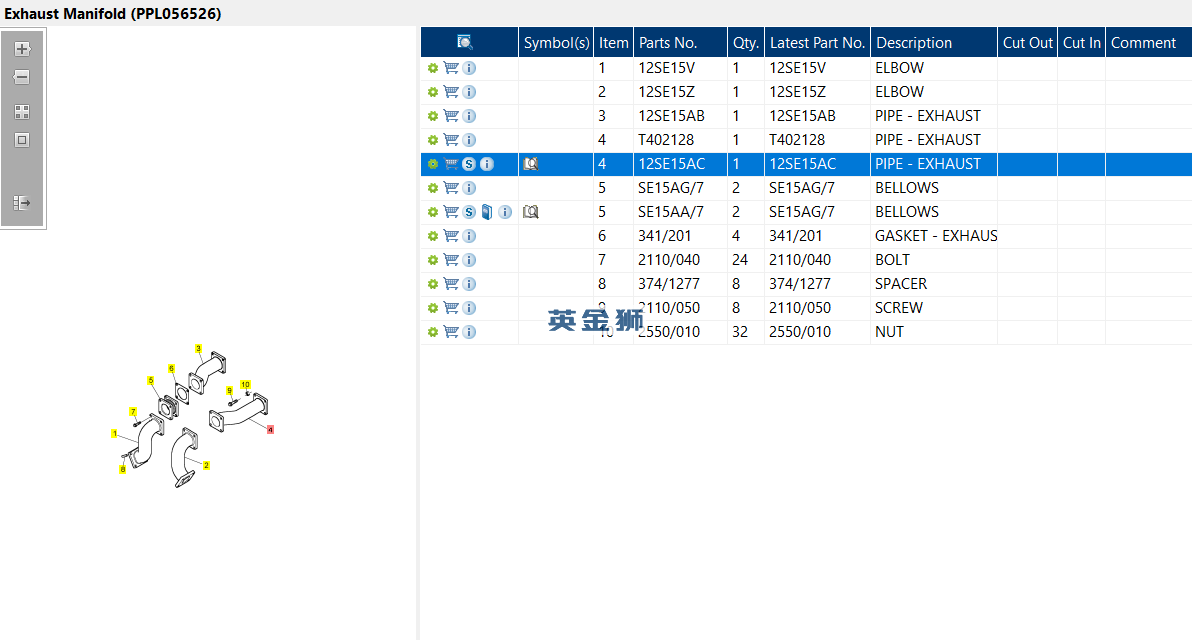Click the supersession S icon for SE15AA/7
Image resolution: width=1192 pixels, height=640 pixels.
coord(469,212)
